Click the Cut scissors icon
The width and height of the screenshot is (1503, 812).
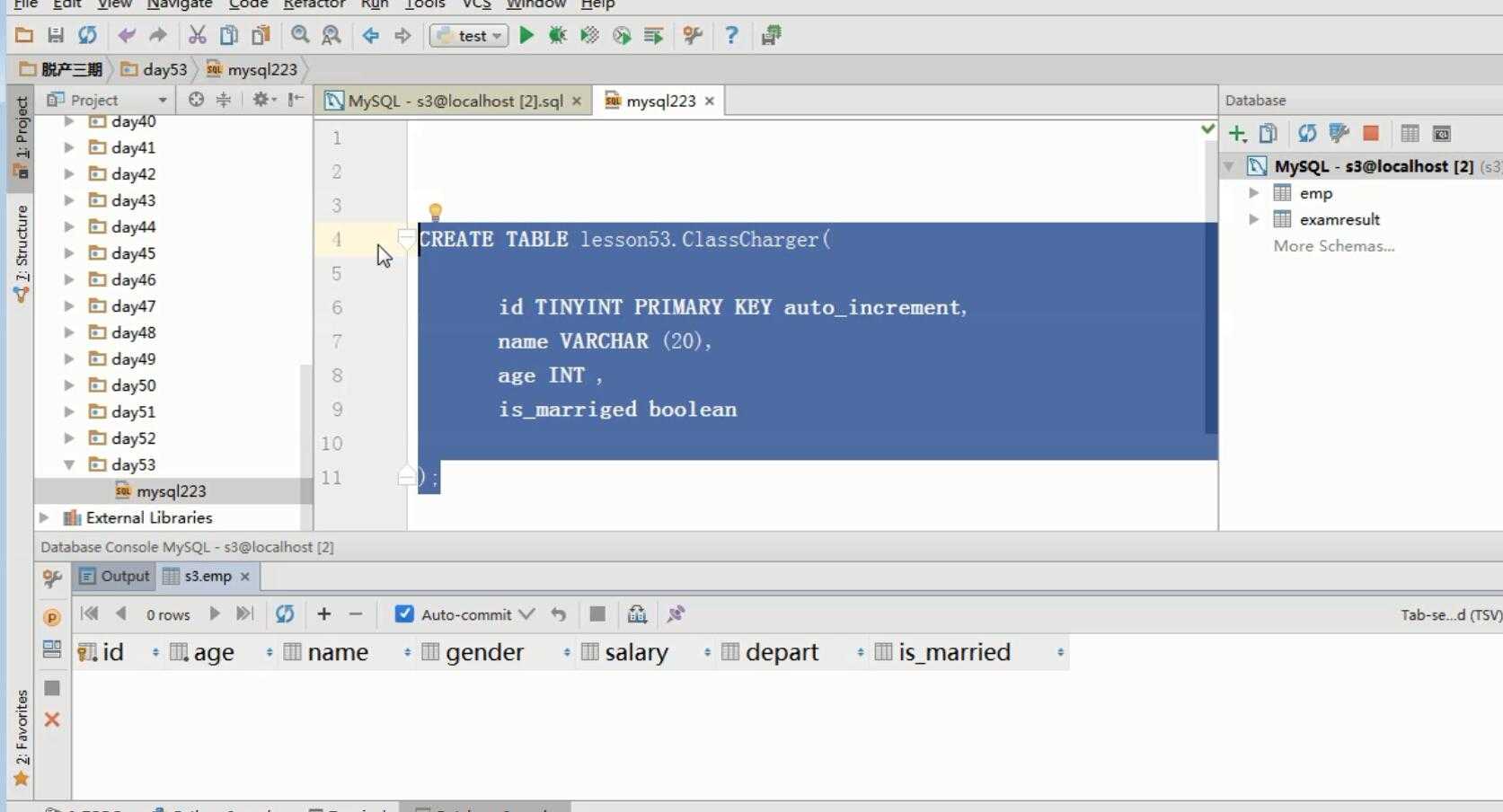click(x=198, y=35)
